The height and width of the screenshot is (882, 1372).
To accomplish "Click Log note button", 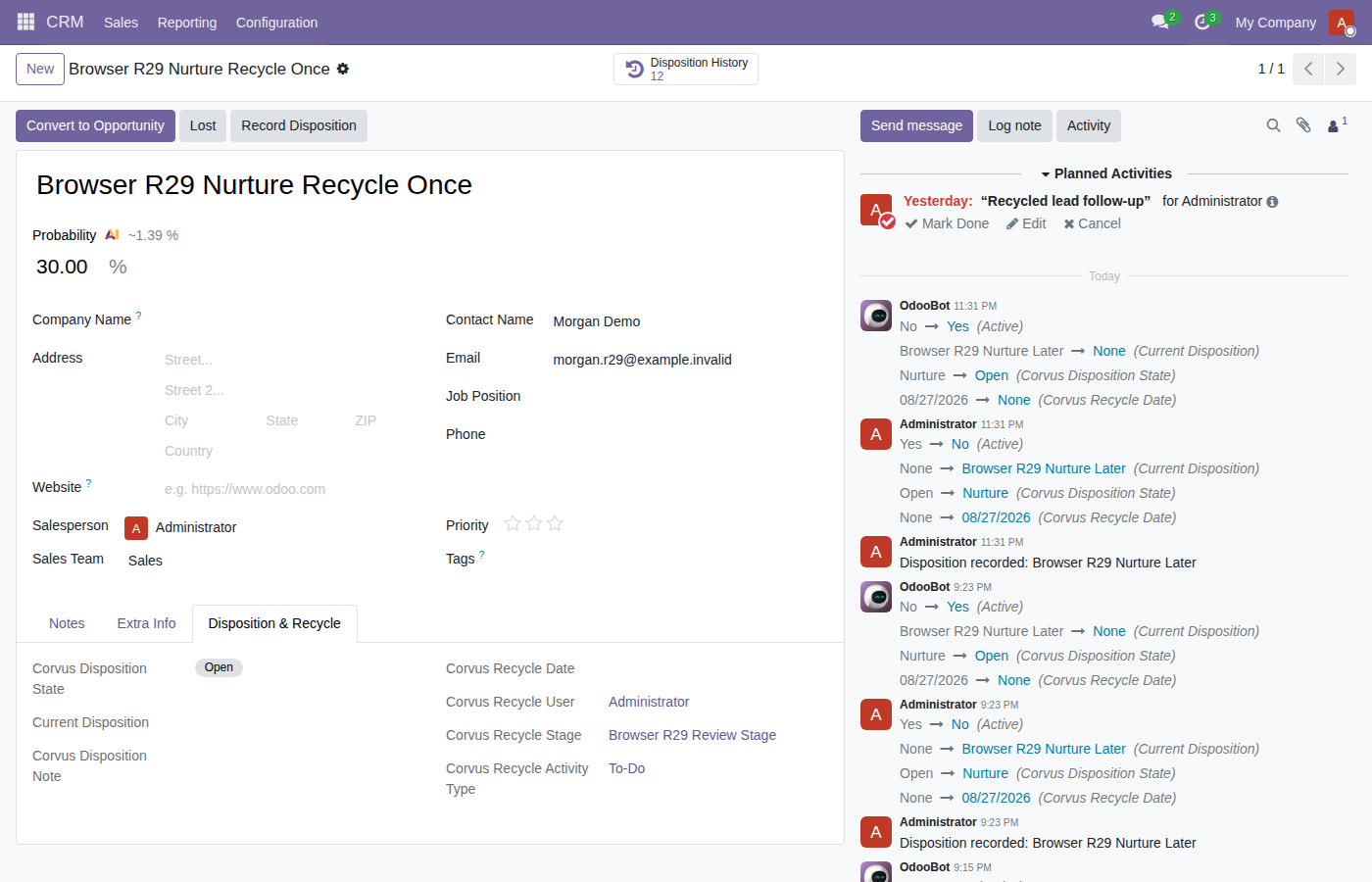I will 1014,125.
